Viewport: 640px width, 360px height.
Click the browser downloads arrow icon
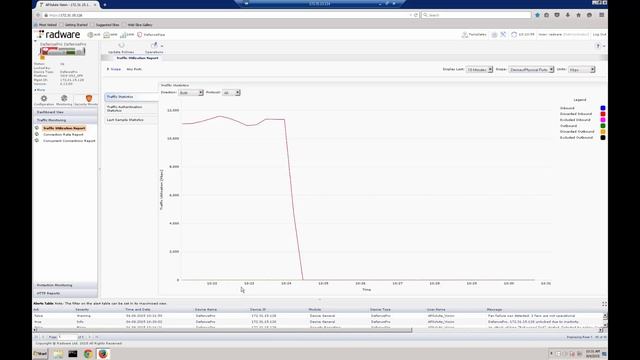click(568, 15)
